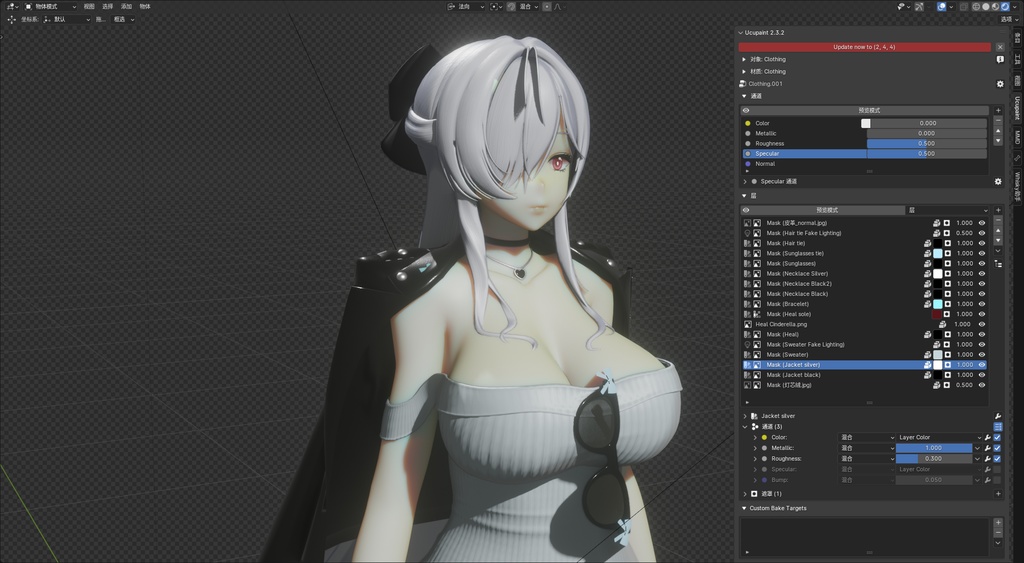Click Update now to (2, 4, 4)

point(864,47)
